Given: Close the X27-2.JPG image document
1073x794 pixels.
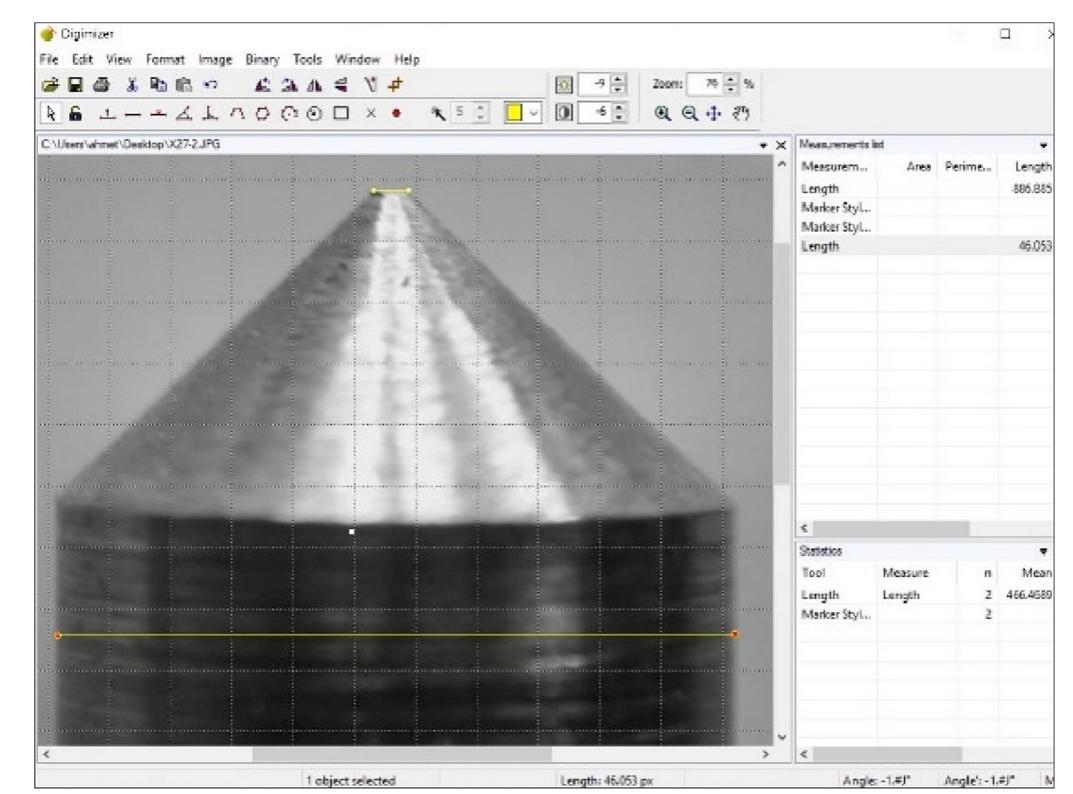Looking at the screenshot, I should pos(781,145).
